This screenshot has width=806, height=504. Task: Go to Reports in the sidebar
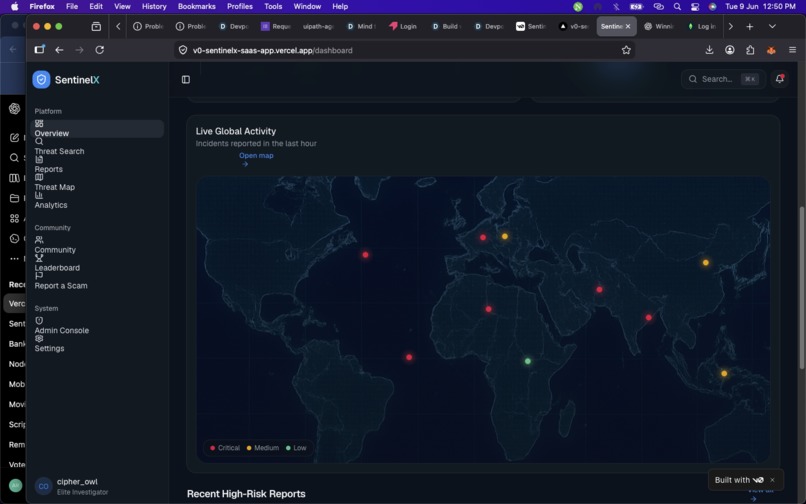pos(48,169)
